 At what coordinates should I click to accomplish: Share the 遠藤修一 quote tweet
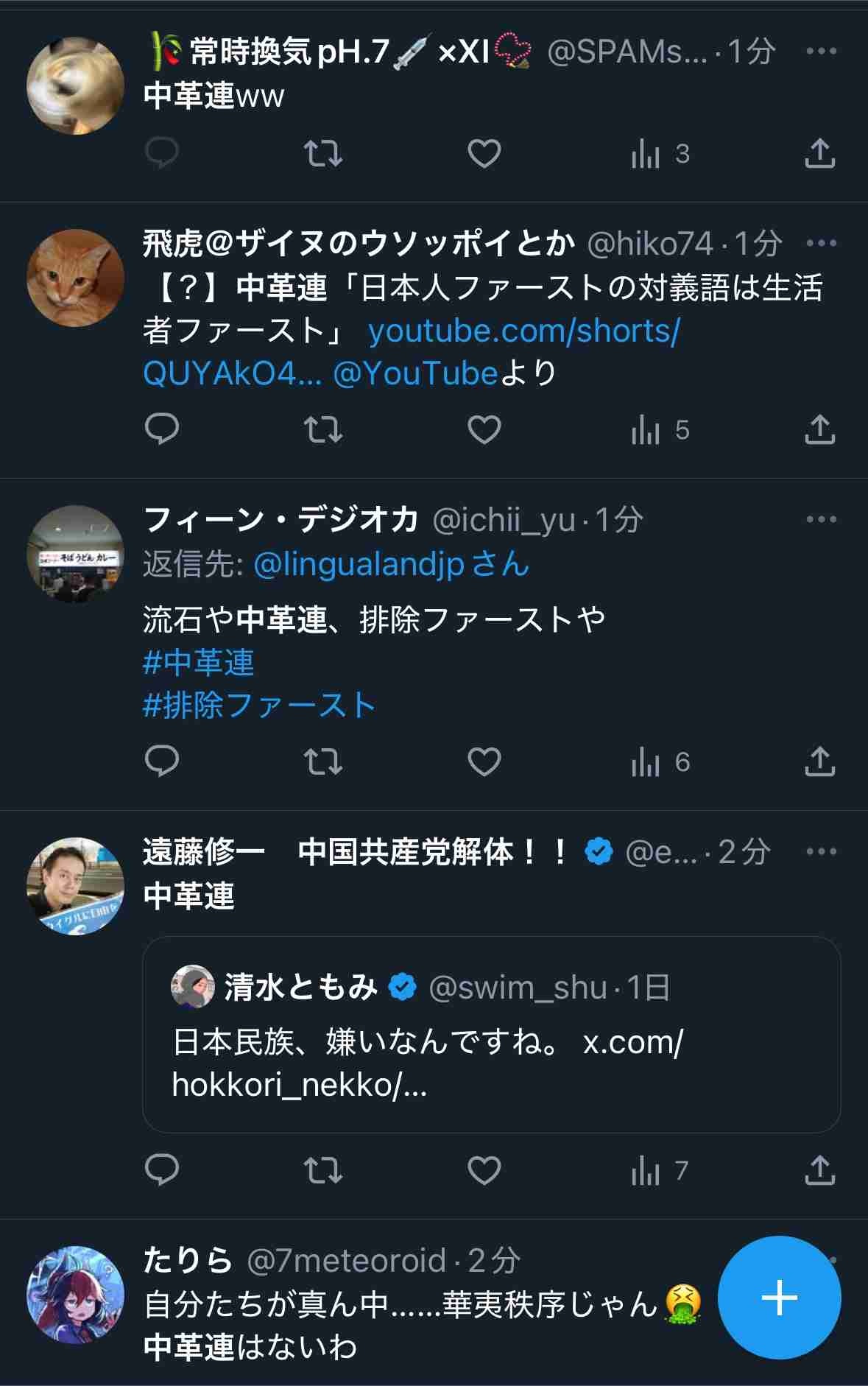coord(819,1170)
